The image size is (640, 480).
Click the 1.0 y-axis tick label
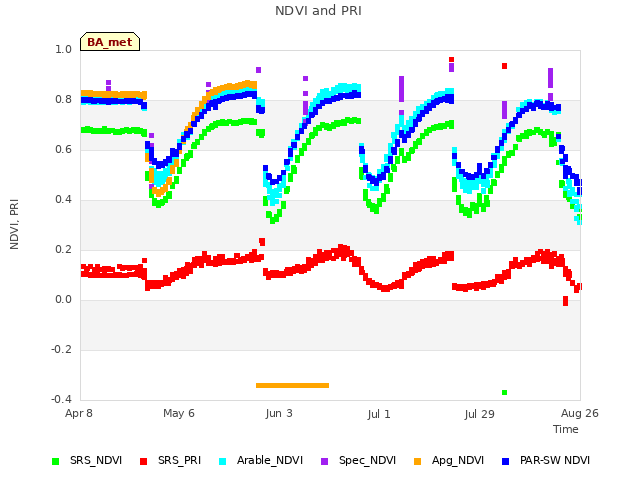[x=63, y=49]
